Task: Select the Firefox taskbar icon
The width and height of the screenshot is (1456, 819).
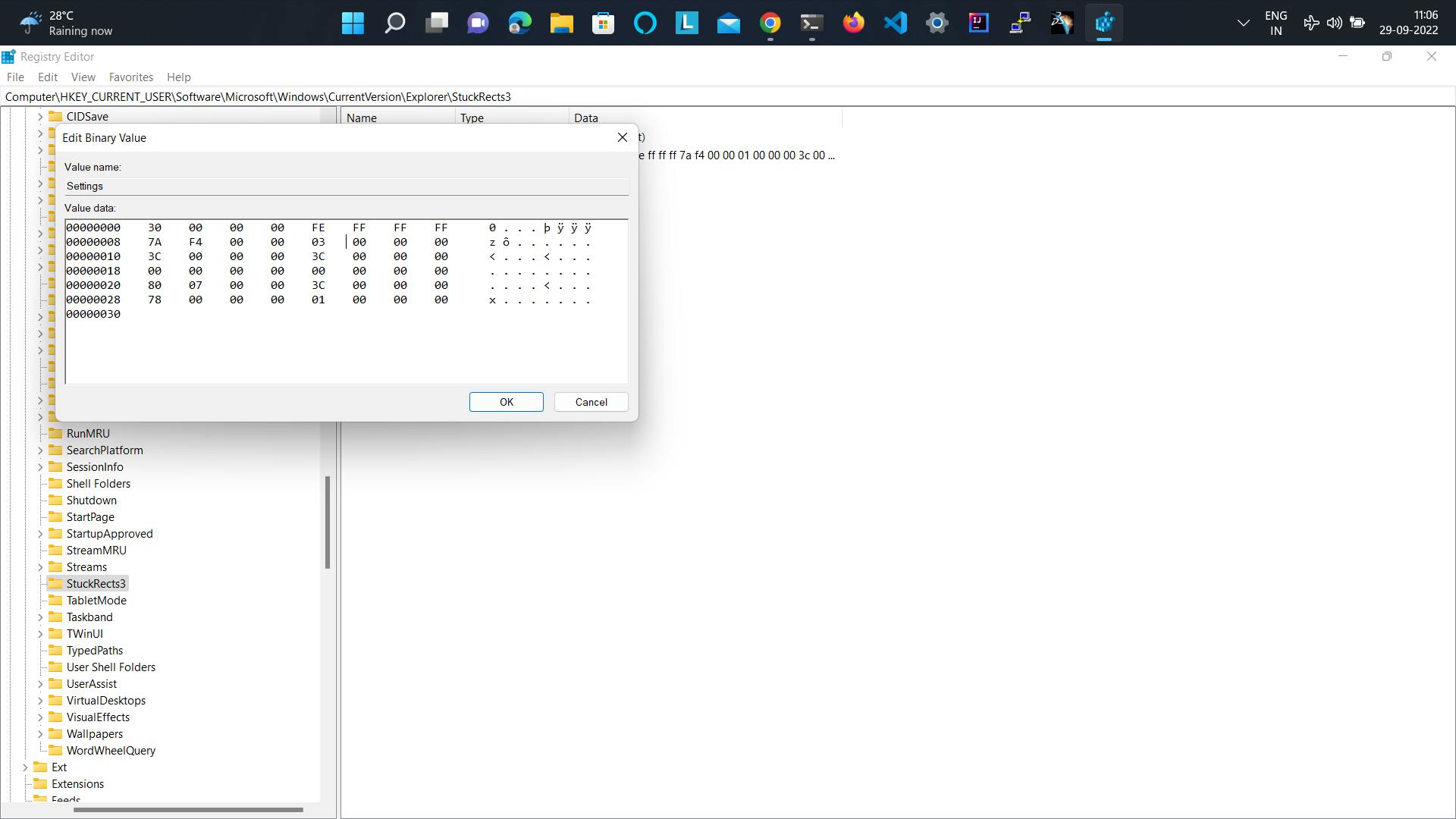Action: click(854, 22)
